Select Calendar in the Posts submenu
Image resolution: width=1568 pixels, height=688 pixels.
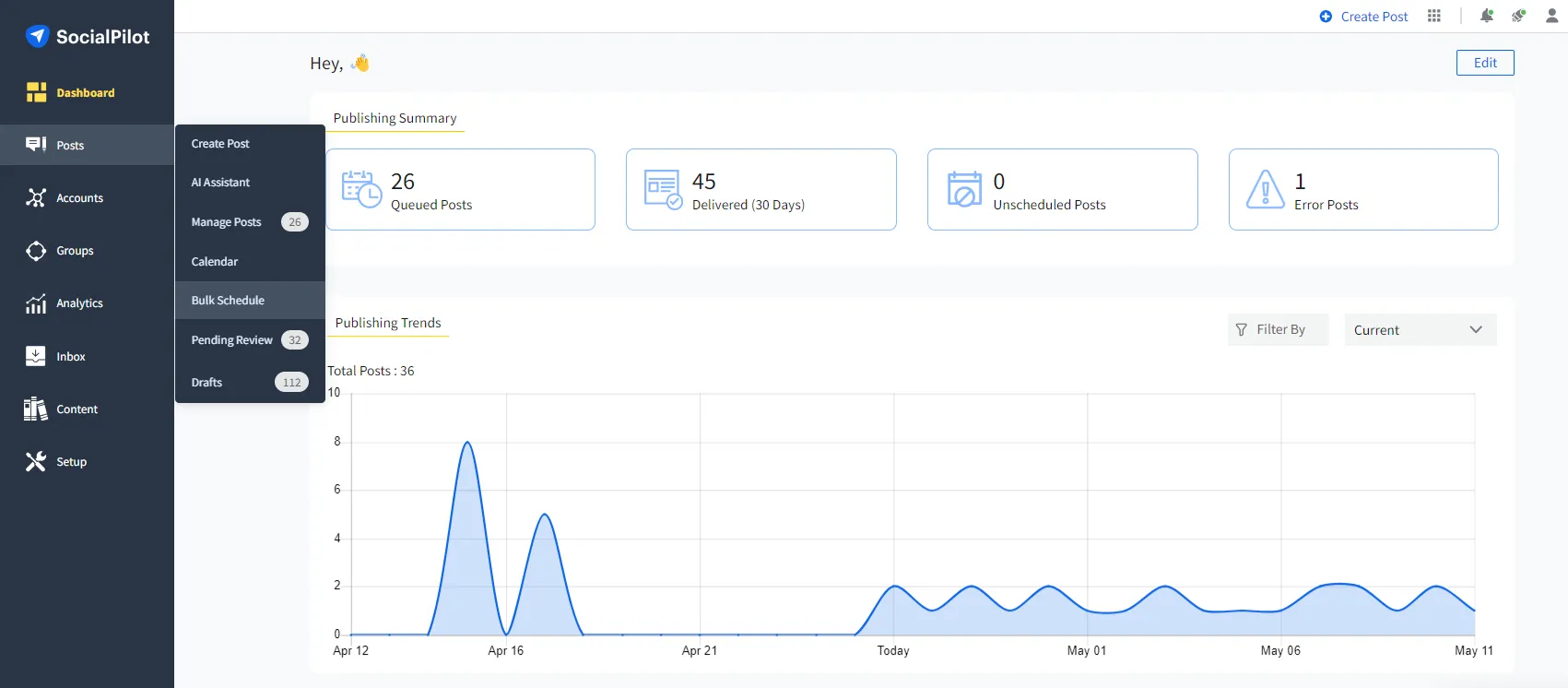pos(215,262)
